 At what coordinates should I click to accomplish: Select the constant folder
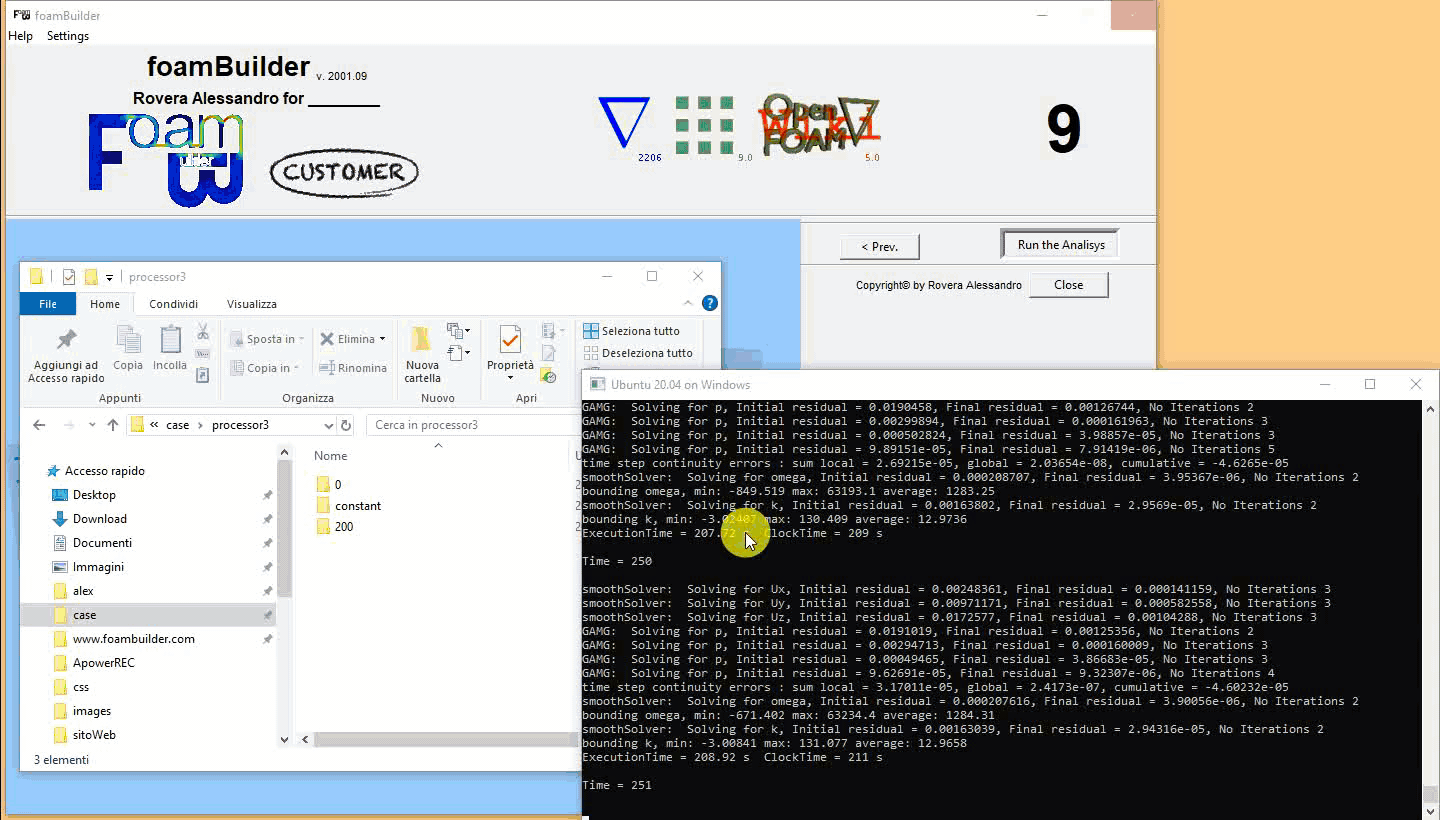tap(348, 506)
